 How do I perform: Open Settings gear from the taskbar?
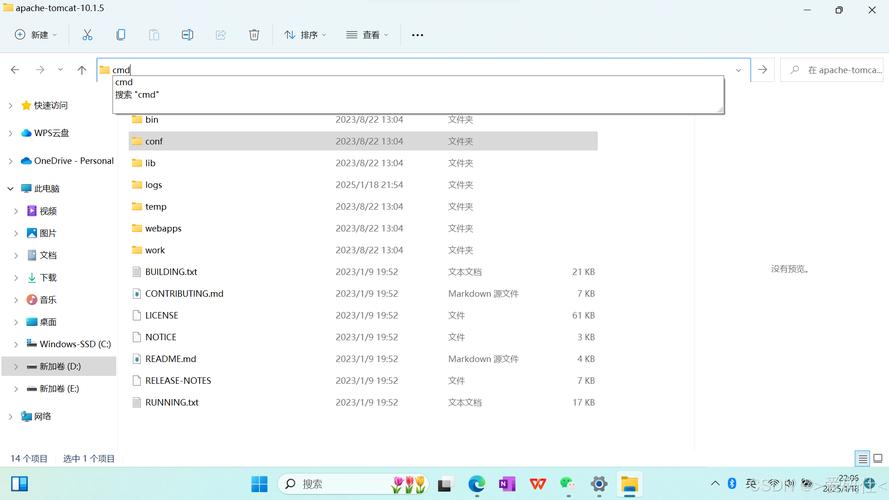599,484
